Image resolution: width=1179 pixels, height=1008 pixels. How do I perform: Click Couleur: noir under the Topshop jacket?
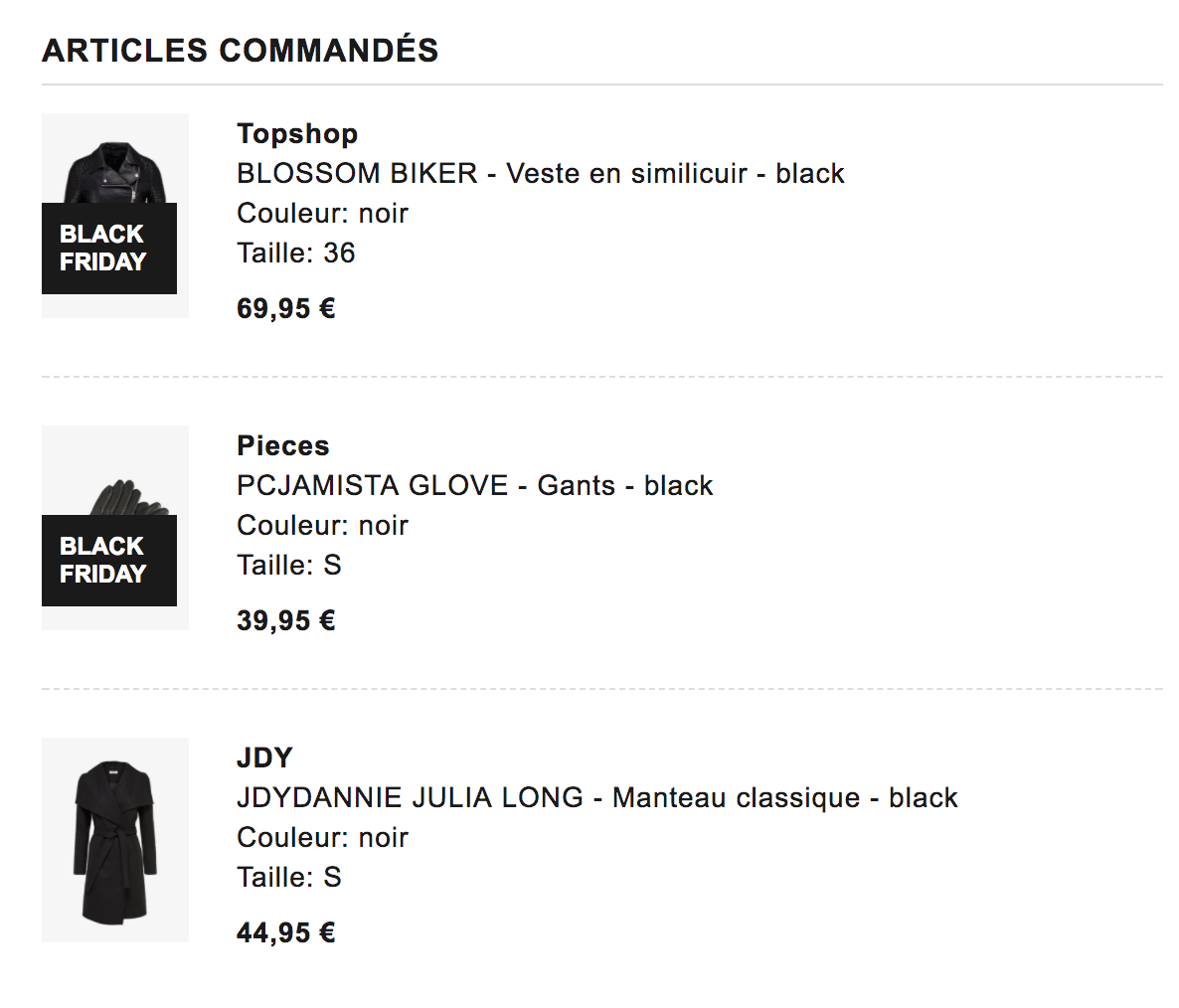point(322,213)
